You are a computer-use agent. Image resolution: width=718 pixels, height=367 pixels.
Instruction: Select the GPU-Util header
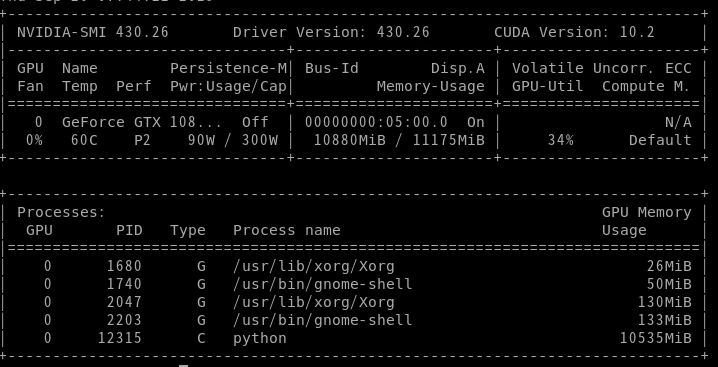coord(547,86)
